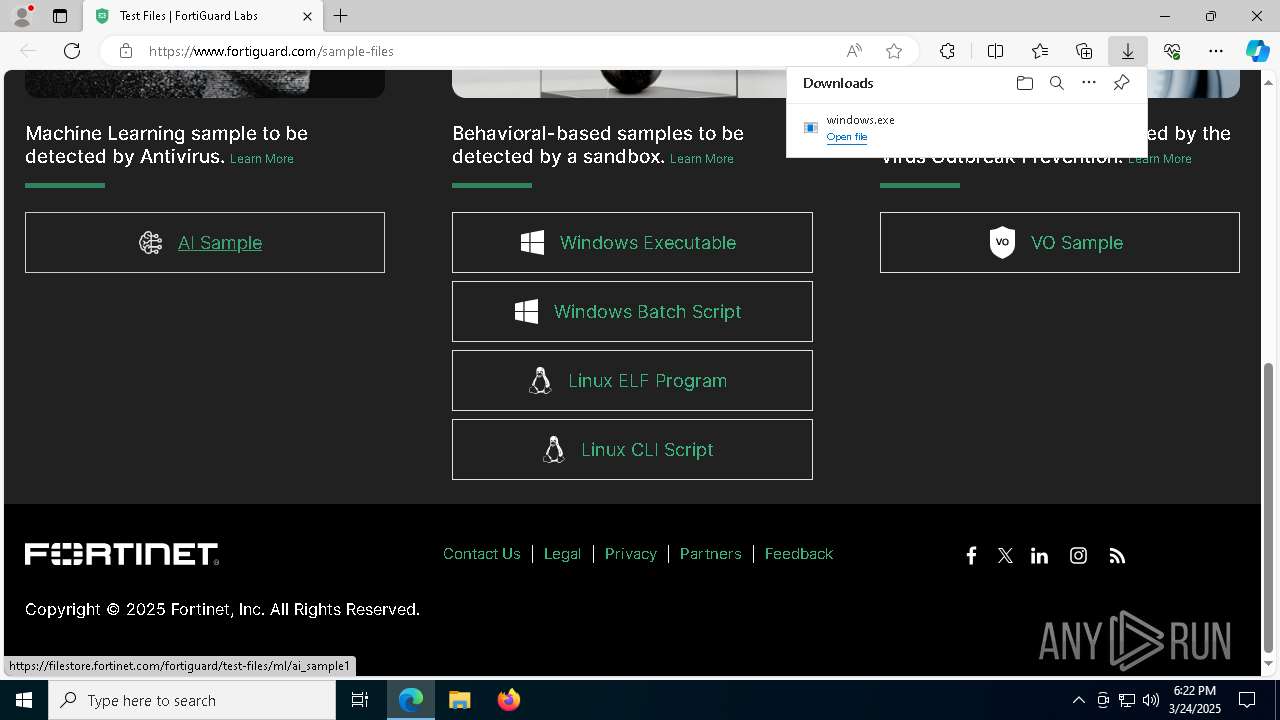This screenshot has height=720, width=1280.
Task: Open Collections icon in toolbar
Action: point(1084,51)
